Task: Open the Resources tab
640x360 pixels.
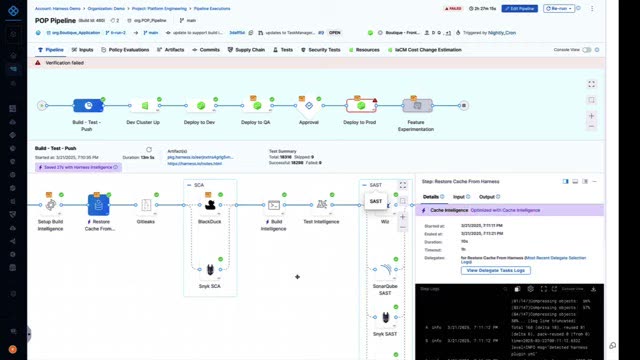Action: pyautogui.click(x=364, y=50)
